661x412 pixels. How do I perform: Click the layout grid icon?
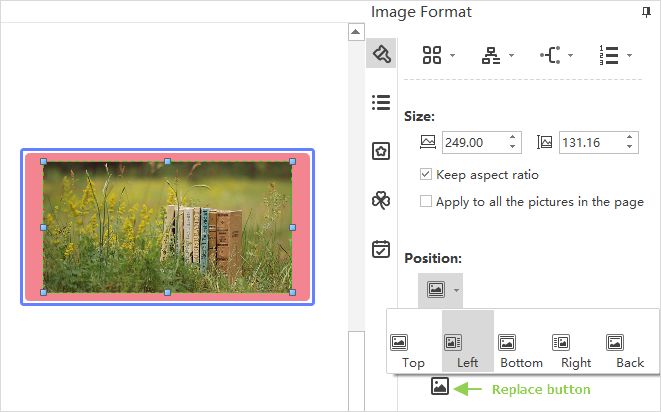click(x=432, y=55)
